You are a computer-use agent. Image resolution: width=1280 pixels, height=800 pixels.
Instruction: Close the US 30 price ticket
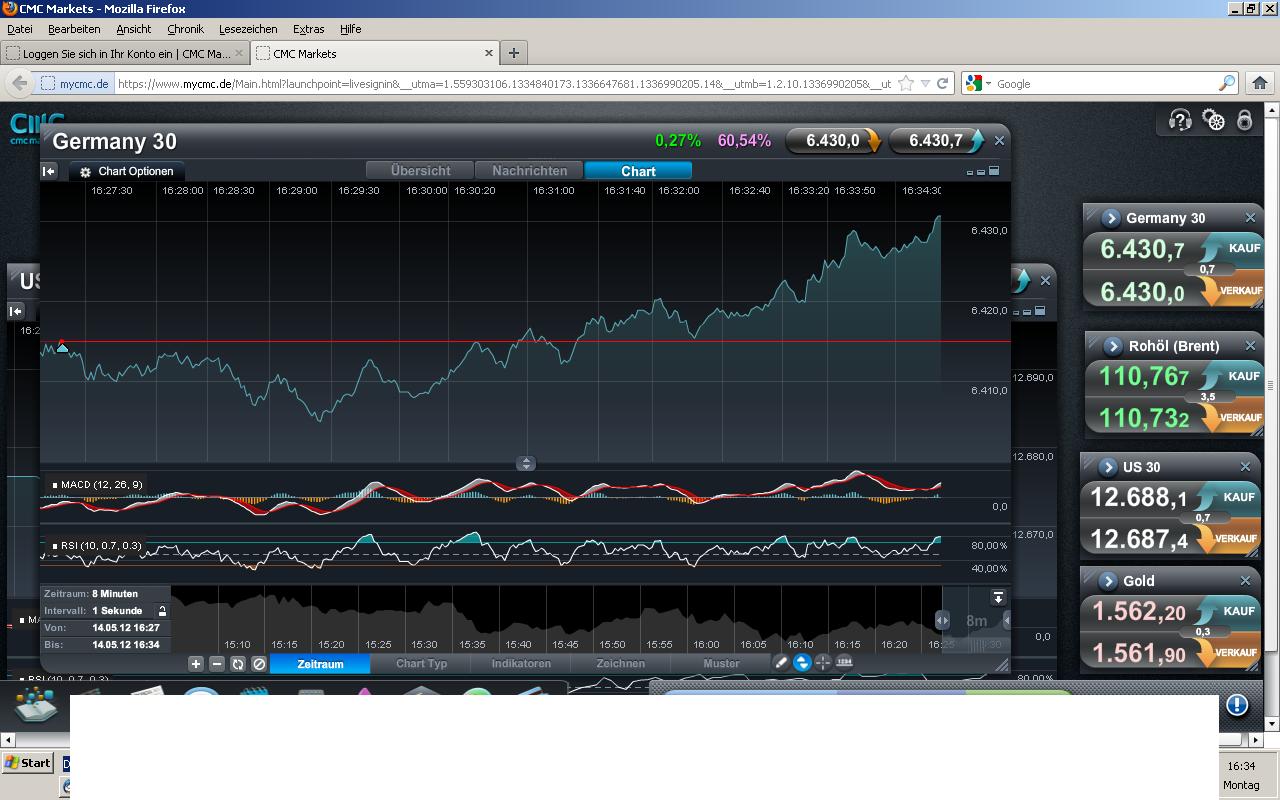click(x=1245, y=467)
